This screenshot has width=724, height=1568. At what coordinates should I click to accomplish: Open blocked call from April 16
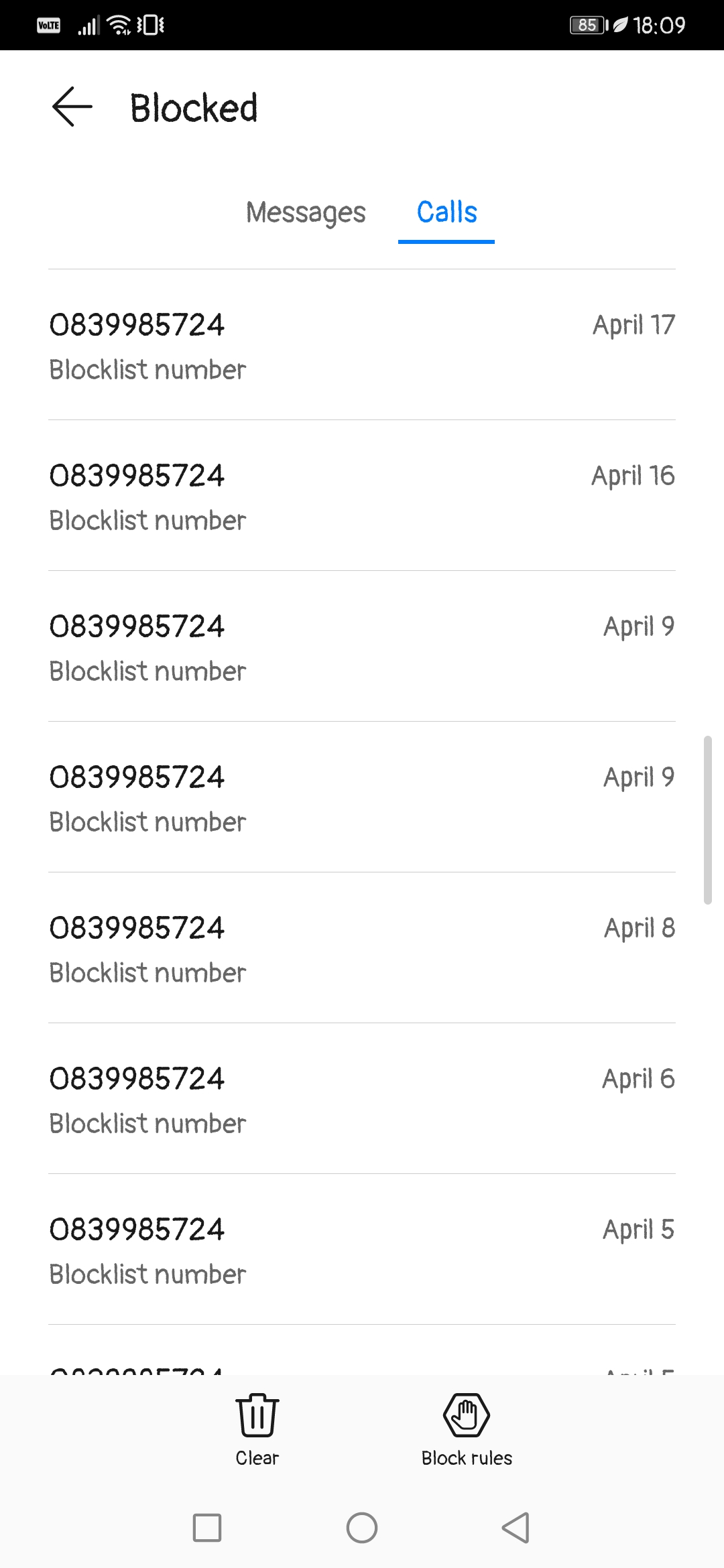[362, 495]
